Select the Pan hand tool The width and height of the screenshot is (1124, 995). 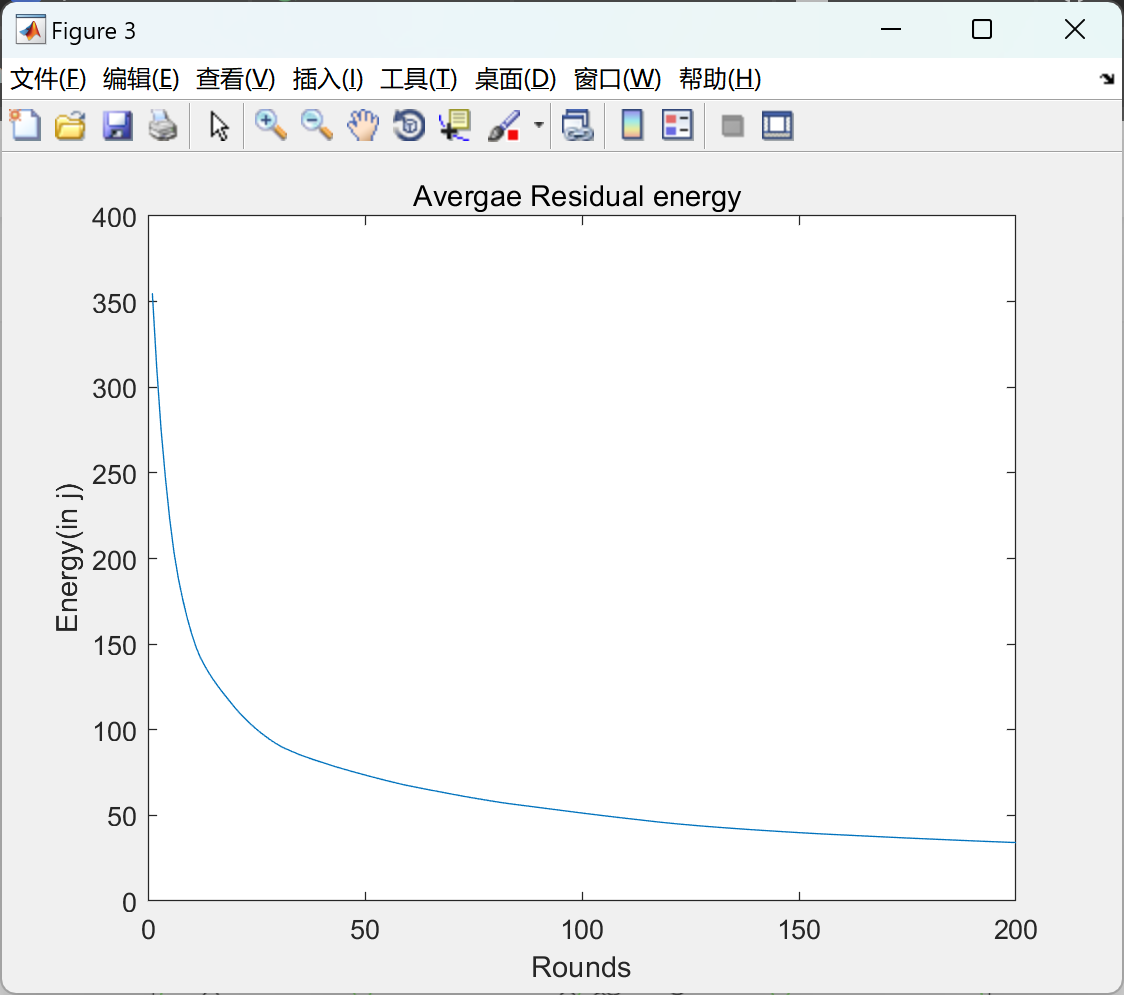[x=363, y=125]
